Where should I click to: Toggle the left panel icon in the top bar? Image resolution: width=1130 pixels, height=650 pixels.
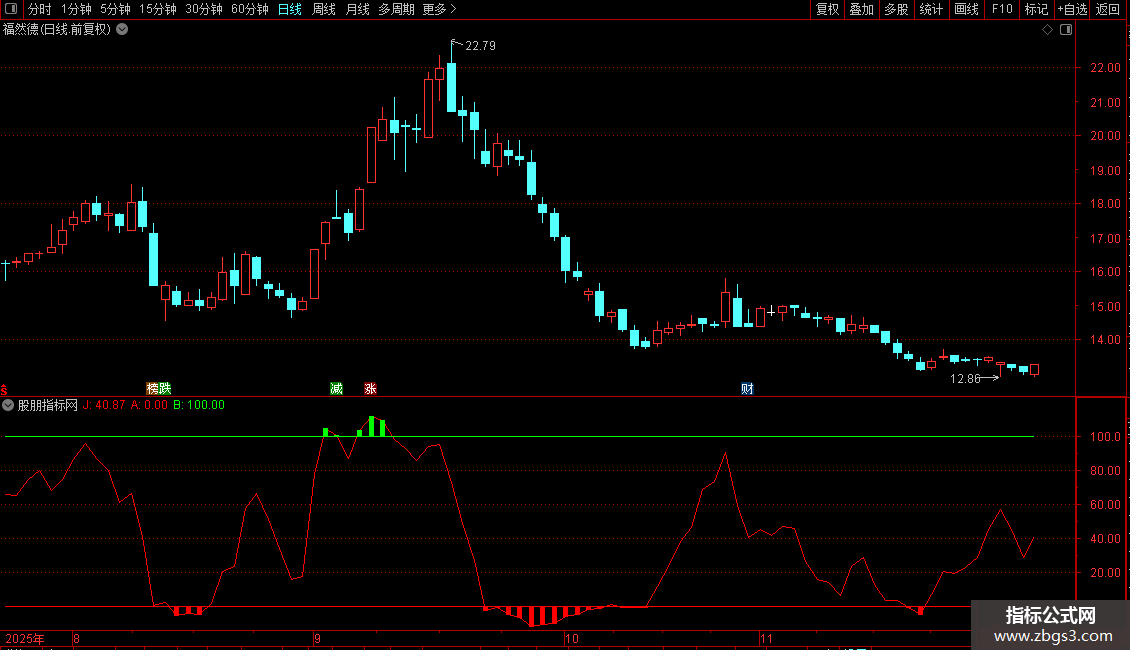point(11,9)
